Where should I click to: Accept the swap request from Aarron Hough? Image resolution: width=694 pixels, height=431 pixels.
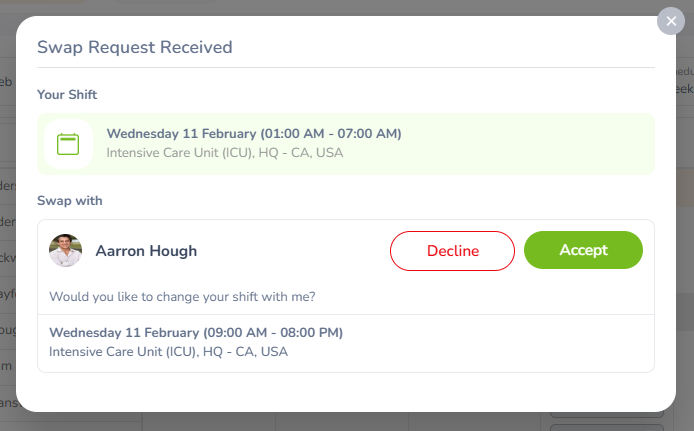(583, 251)
